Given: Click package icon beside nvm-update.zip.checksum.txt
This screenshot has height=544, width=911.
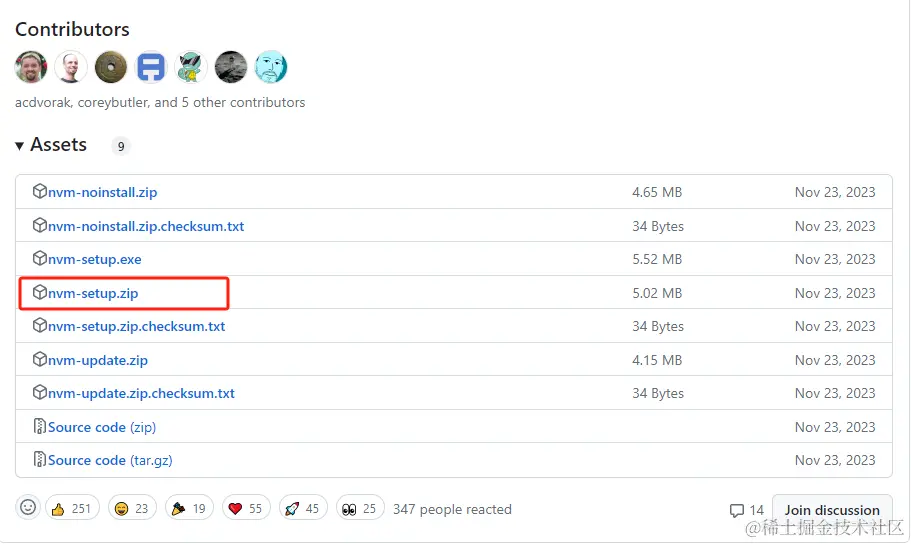Looking at the screenshot, I should tap(40, 392).
